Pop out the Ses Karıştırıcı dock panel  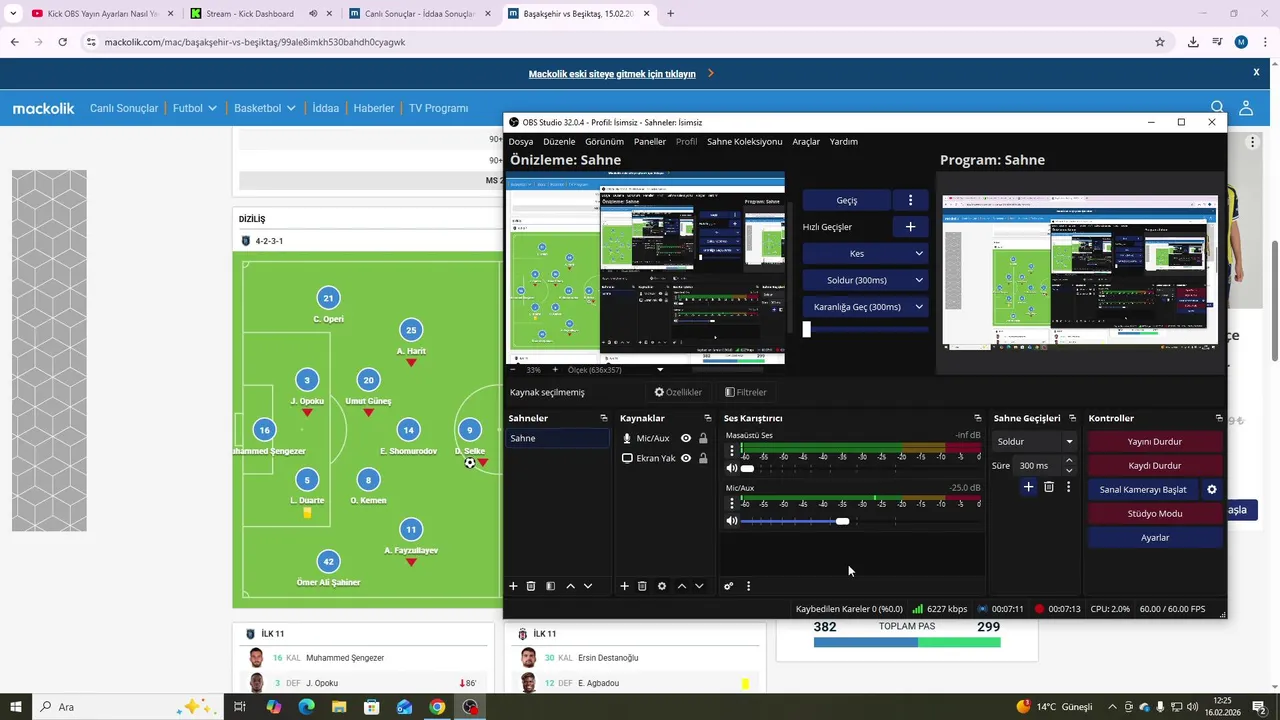tap(977, 418)
